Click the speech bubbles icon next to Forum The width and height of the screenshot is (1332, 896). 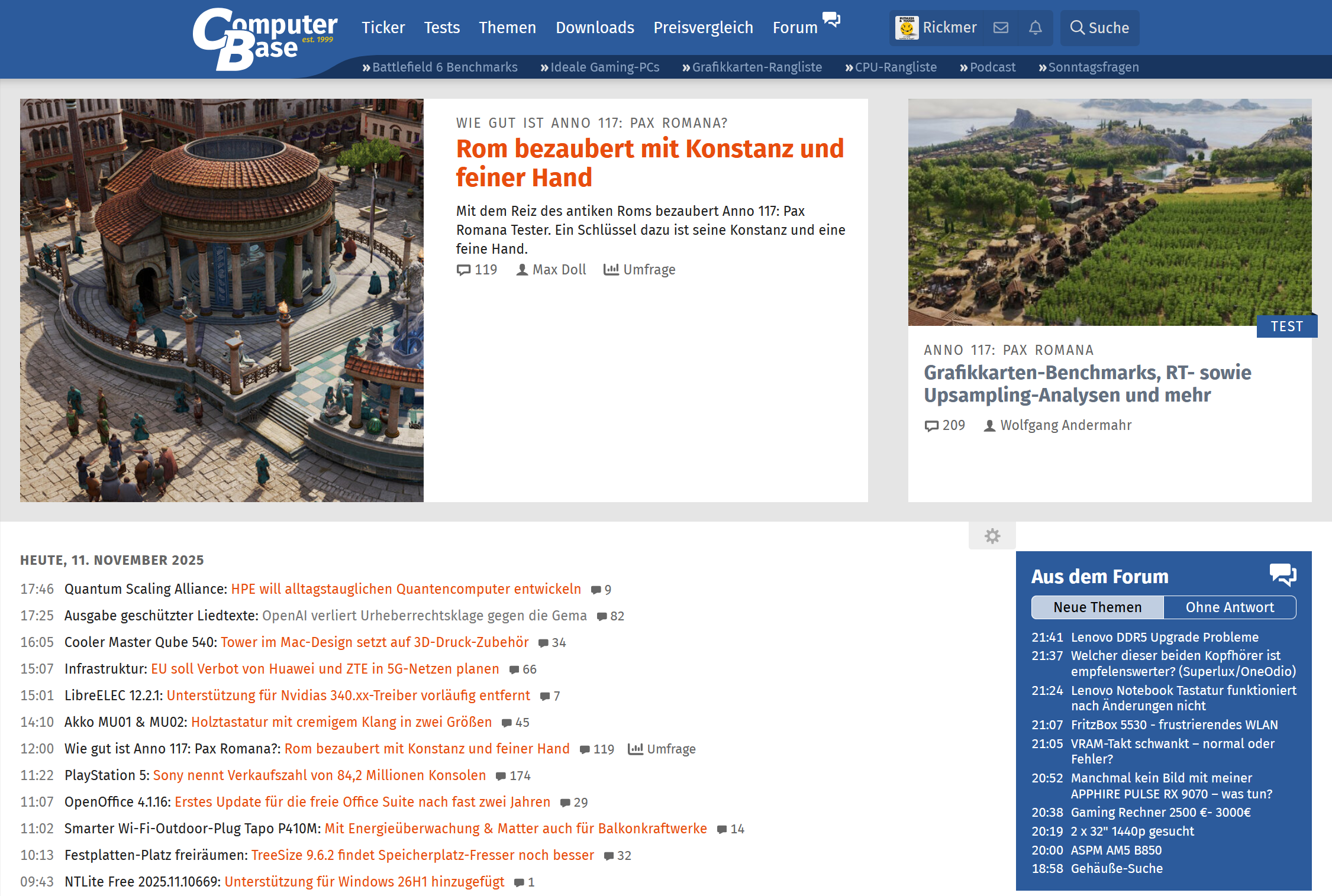click(x=831, y=20)
